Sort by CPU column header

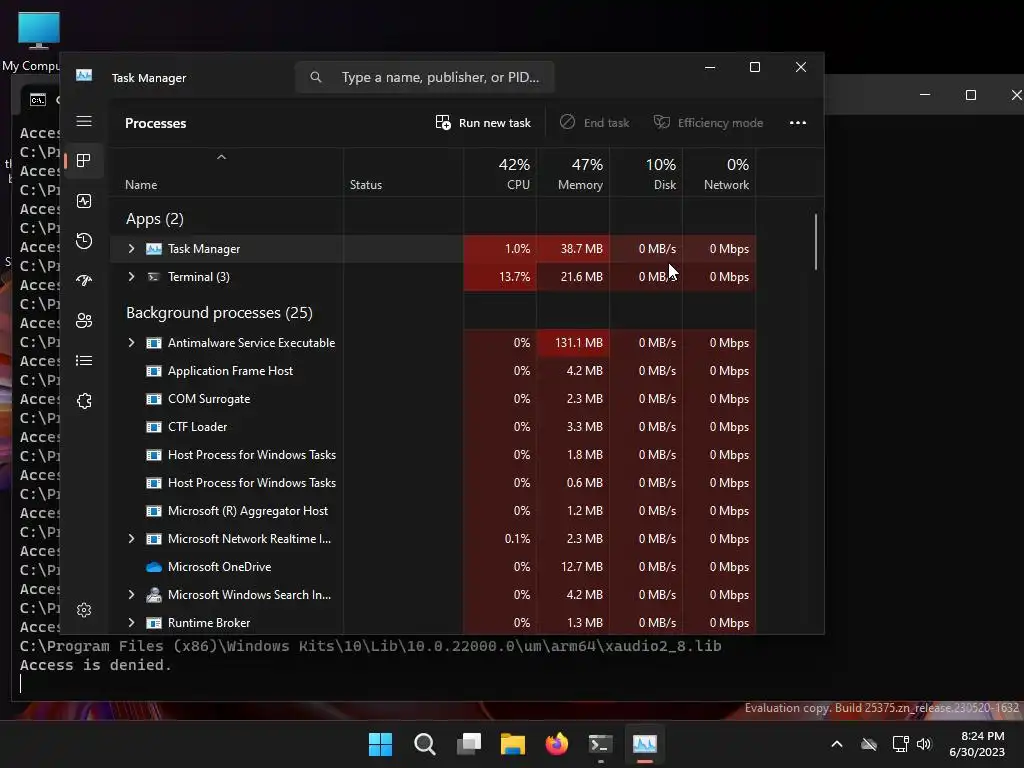[x=501, y=174]
